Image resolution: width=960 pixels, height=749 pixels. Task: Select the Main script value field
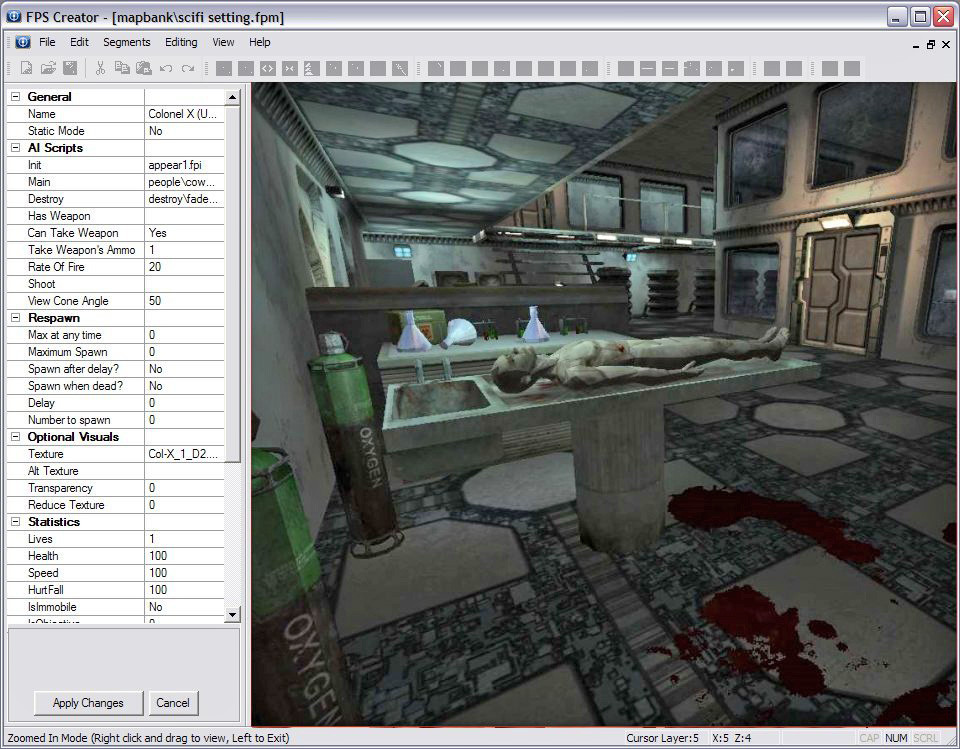(184, 182)
